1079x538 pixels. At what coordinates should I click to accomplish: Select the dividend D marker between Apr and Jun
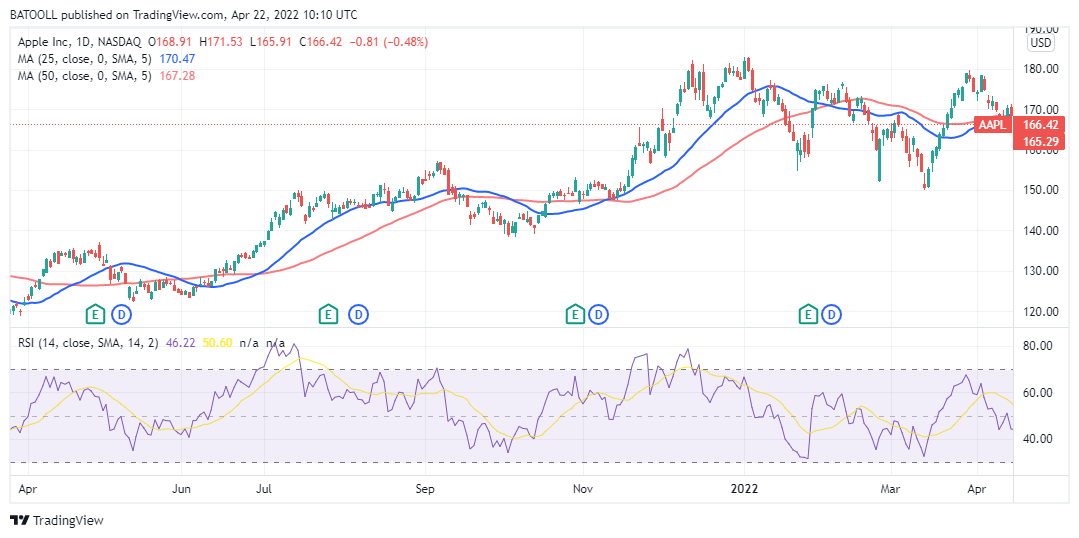click(x=122, y=315)
